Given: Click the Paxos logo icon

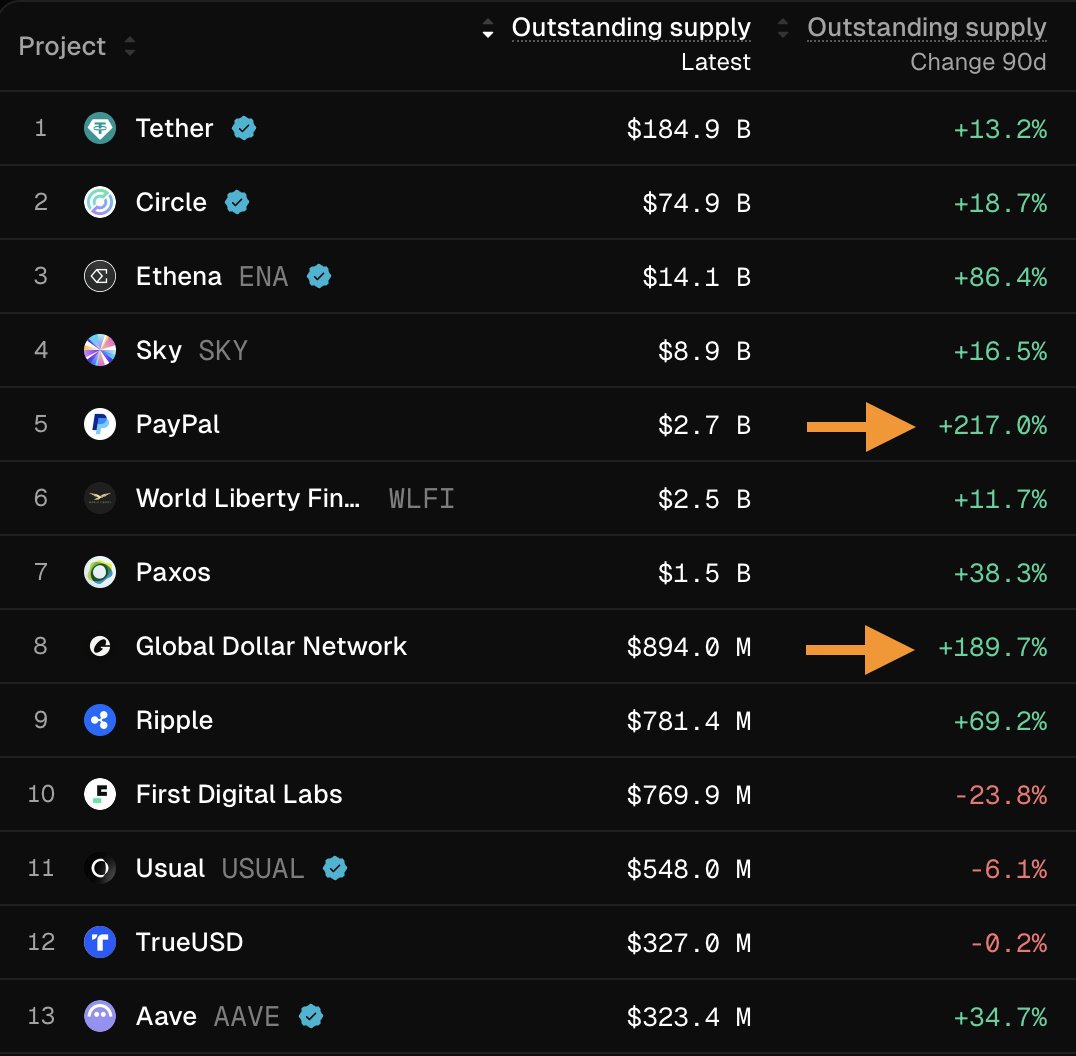Looking at the screenshot, I should (x=100, y=573).
